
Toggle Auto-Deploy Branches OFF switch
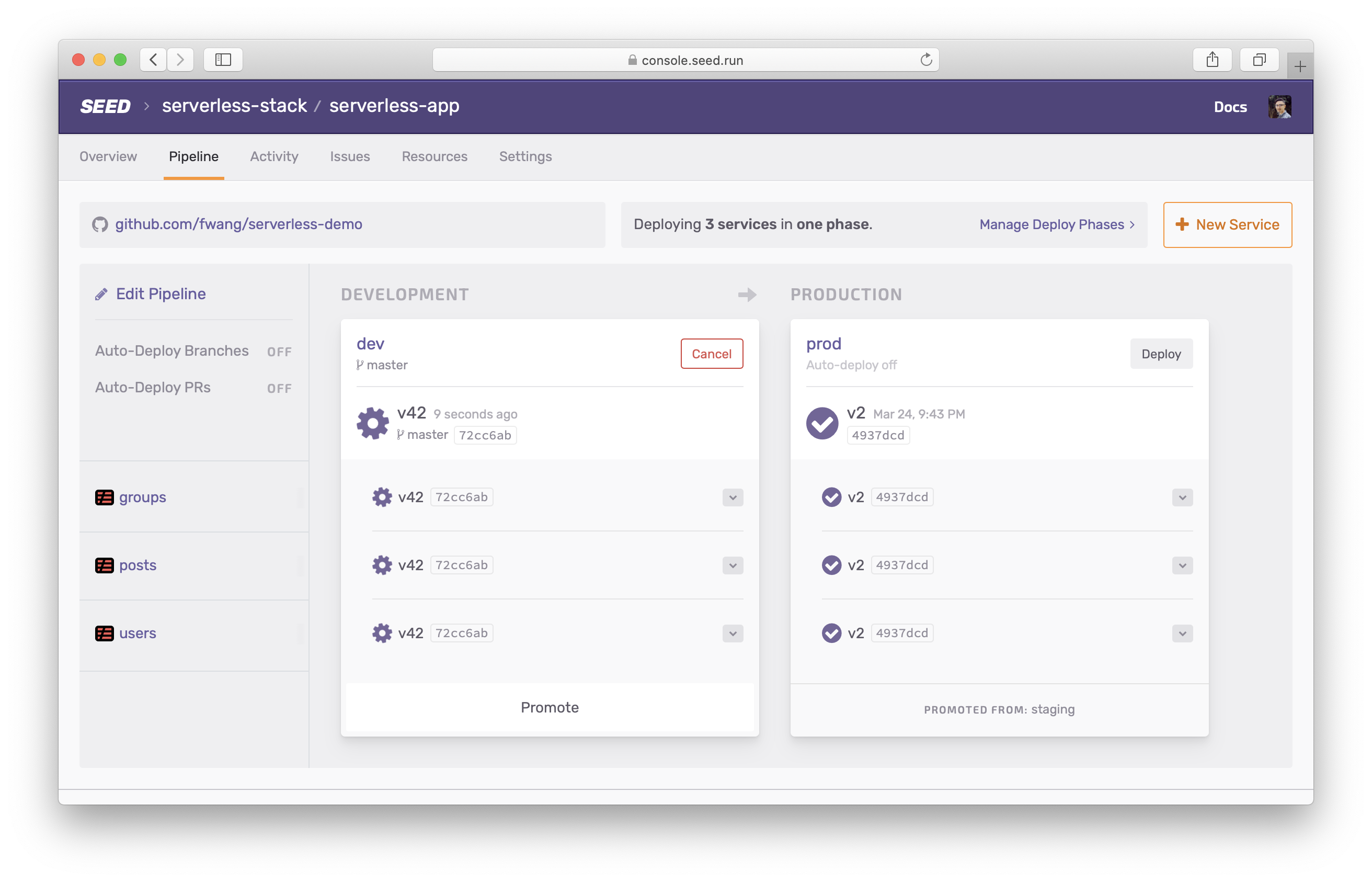point(280,350)
